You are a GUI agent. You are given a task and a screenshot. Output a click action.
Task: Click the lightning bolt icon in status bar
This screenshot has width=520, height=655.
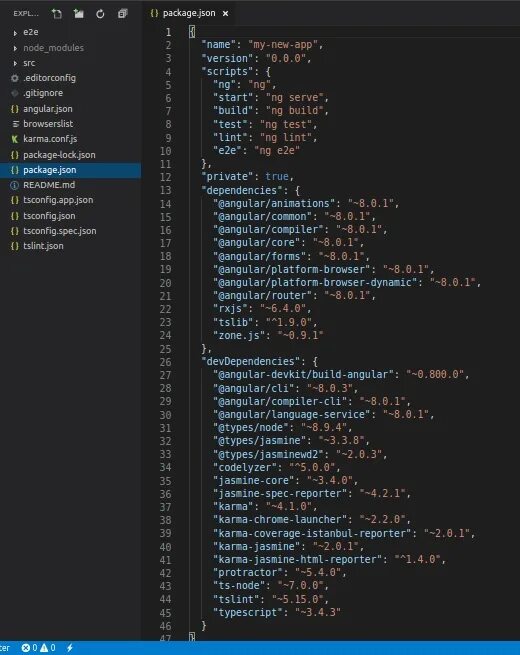pyautogui.click(x=70, y=648)
